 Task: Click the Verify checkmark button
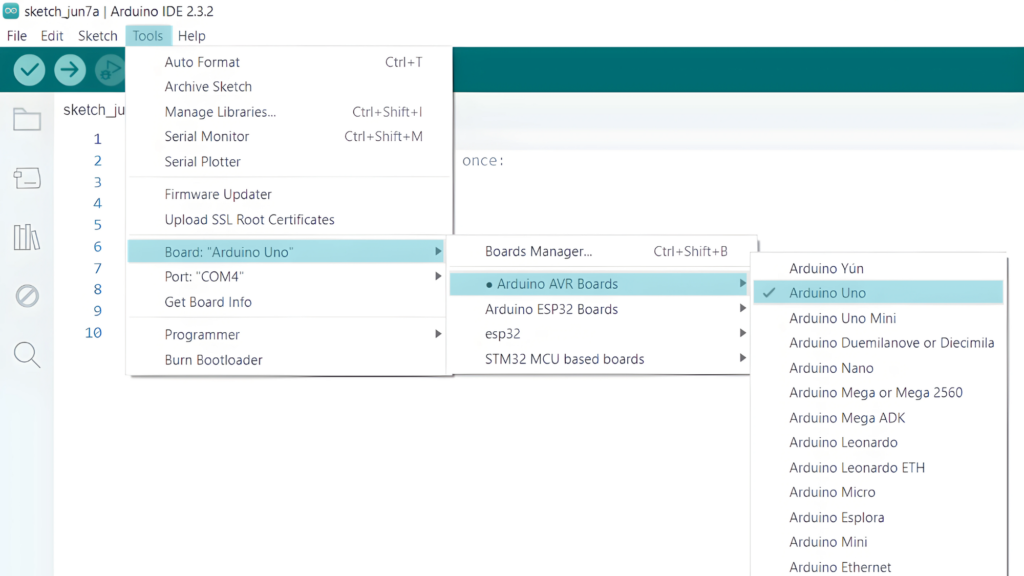pyautogui.click(x=29, y=70)
